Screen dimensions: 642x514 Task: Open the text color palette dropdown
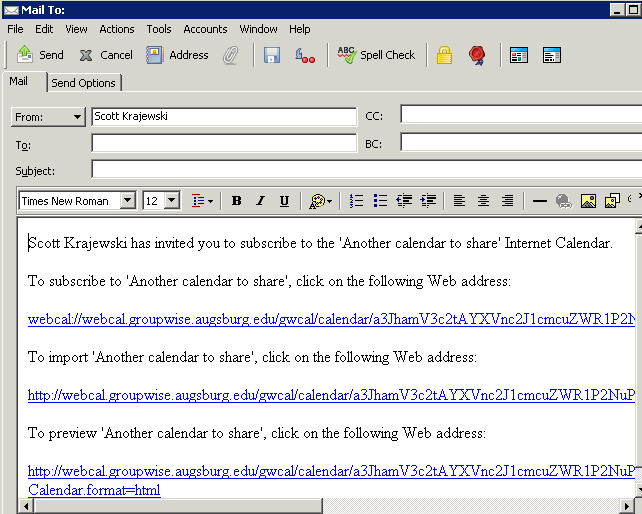click(x=320, y=201)
